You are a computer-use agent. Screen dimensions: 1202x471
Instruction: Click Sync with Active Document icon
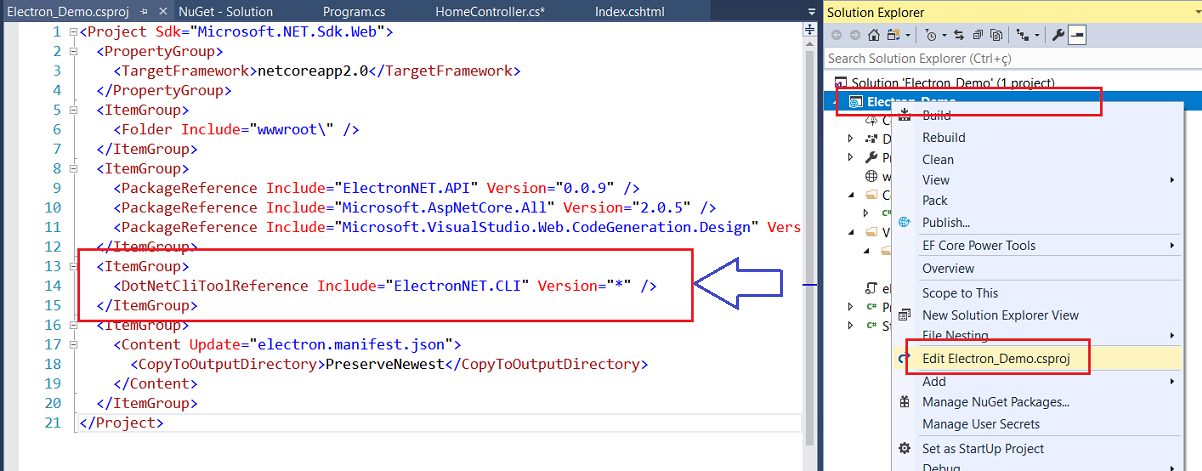pos(959,35)
